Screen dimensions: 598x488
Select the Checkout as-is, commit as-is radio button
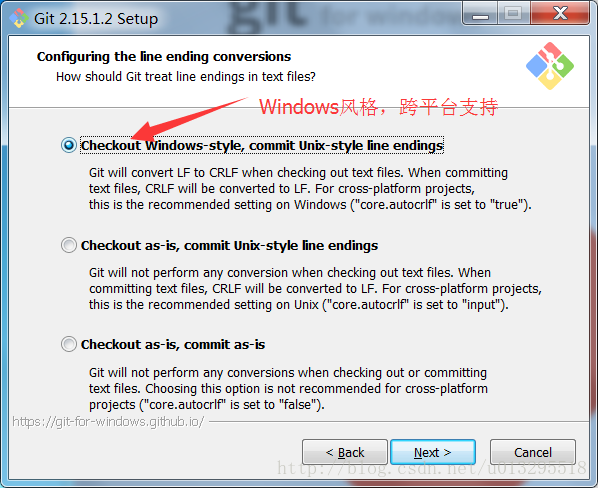click(x=69, y=344)
